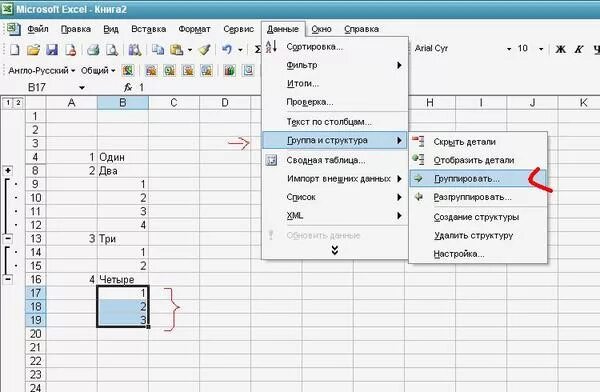This screenshot has width=600, height=392.
Task: Toggle italic with the К button
Action: [579, 49]
